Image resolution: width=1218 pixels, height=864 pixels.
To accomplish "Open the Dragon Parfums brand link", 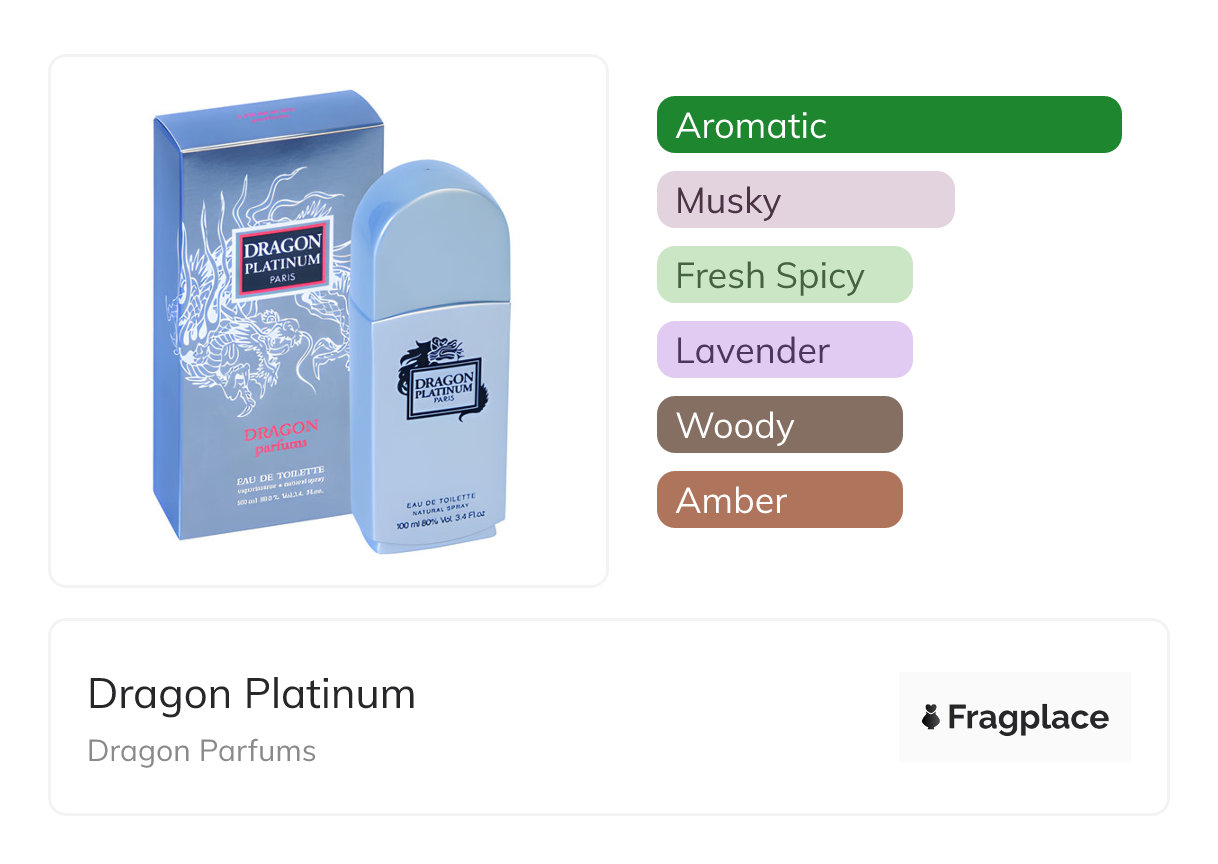I will [x=202, y=751].
